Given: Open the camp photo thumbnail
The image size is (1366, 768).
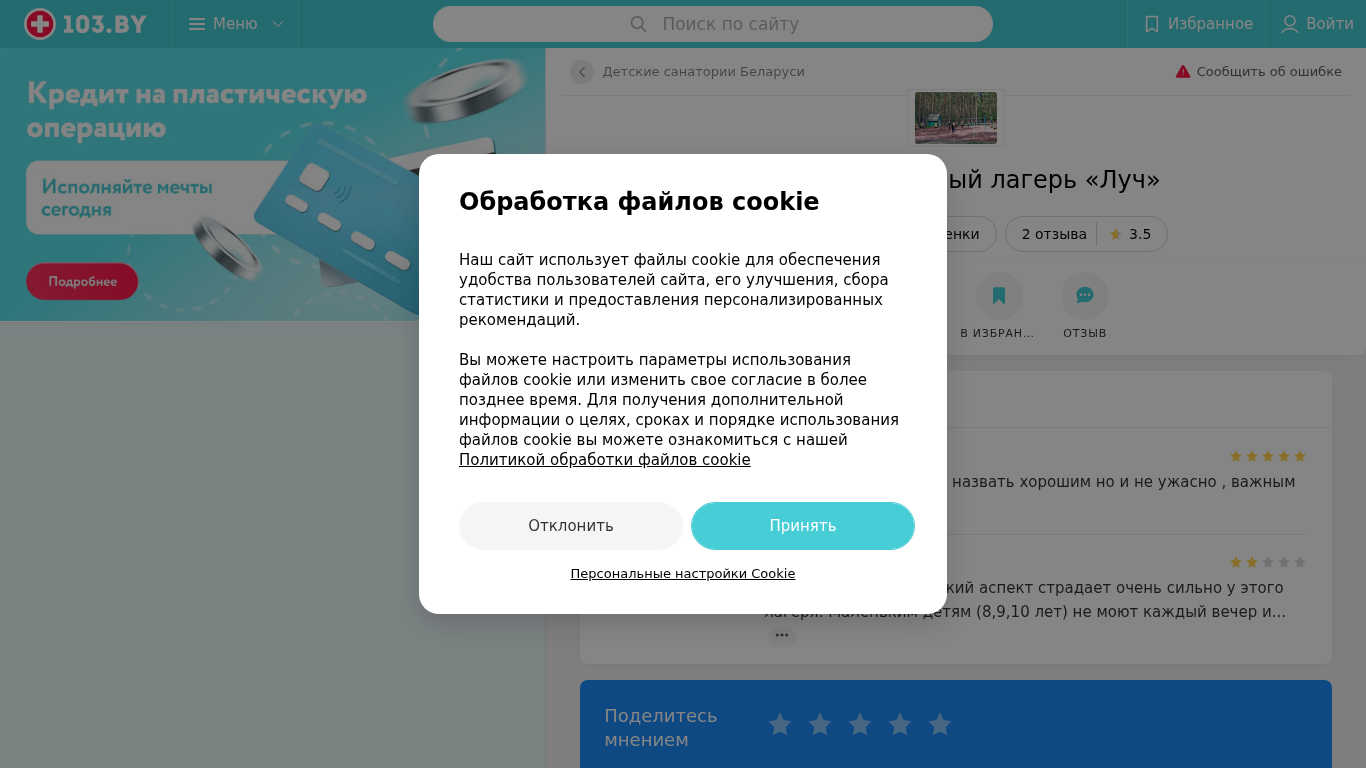Looking at the screenshot, I should pyautogui.click(x=955, y=118).
